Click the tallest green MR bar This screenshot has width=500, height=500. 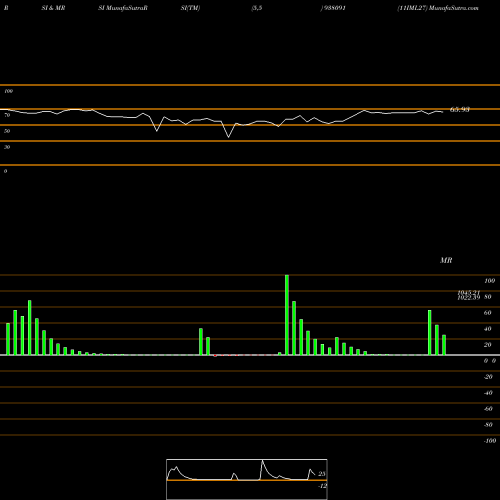coord(287,315)
